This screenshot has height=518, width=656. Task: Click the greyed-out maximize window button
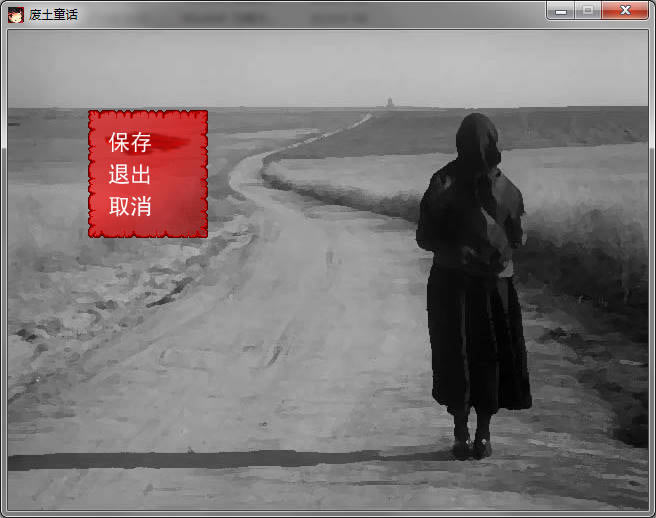[x=588, y=10]
